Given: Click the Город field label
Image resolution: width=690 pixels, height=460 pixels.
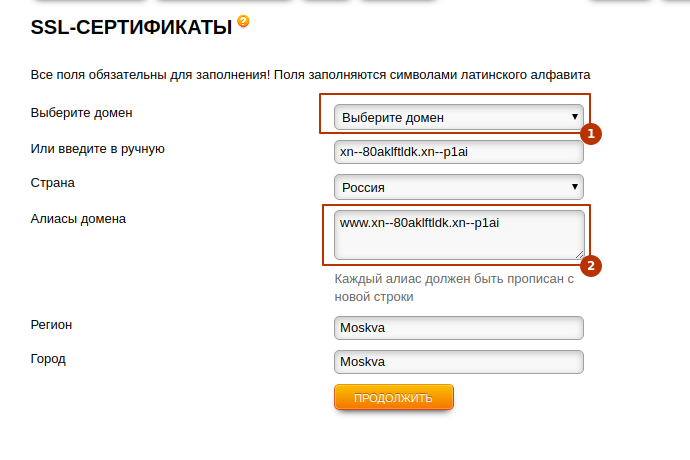Looking at the screenshot, I should point(49,357).
